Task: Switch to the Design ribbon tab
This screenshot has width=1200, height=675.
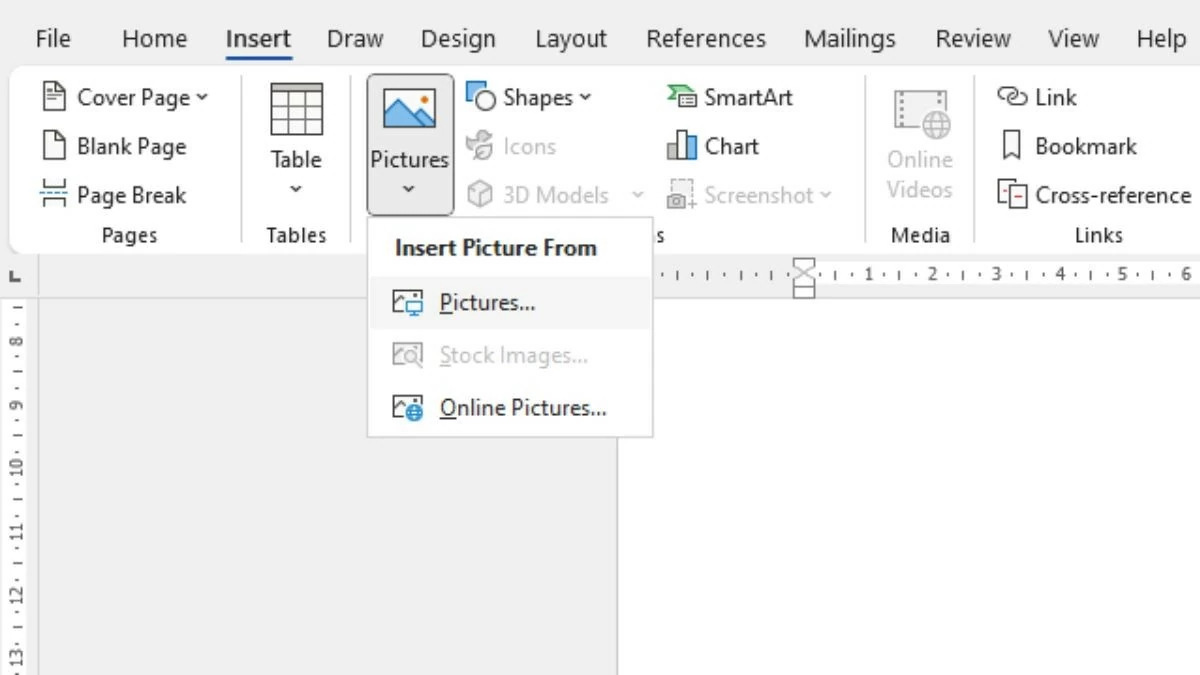Action: (458, 38)
